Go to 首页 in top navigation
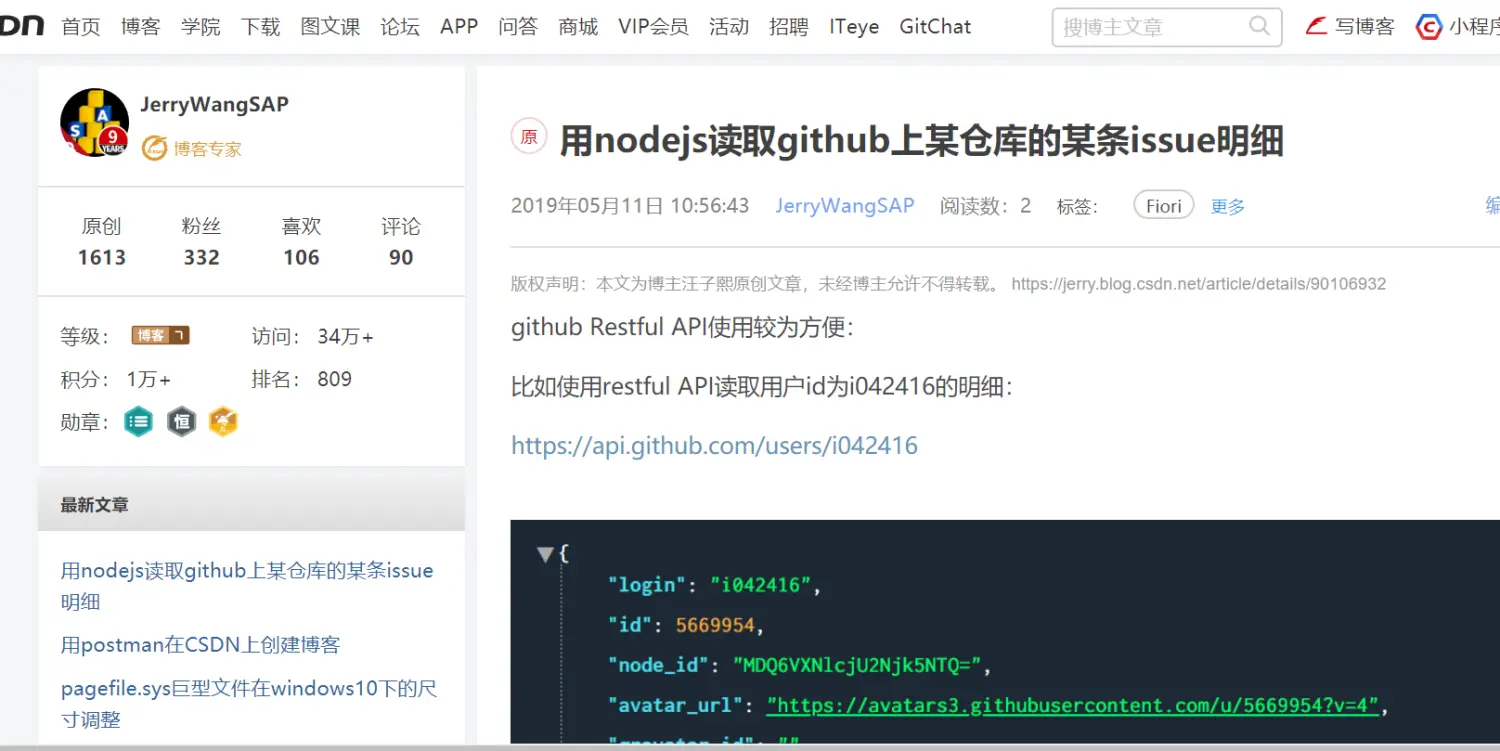This screenshot has height=751, width=1500. [81, 27]
